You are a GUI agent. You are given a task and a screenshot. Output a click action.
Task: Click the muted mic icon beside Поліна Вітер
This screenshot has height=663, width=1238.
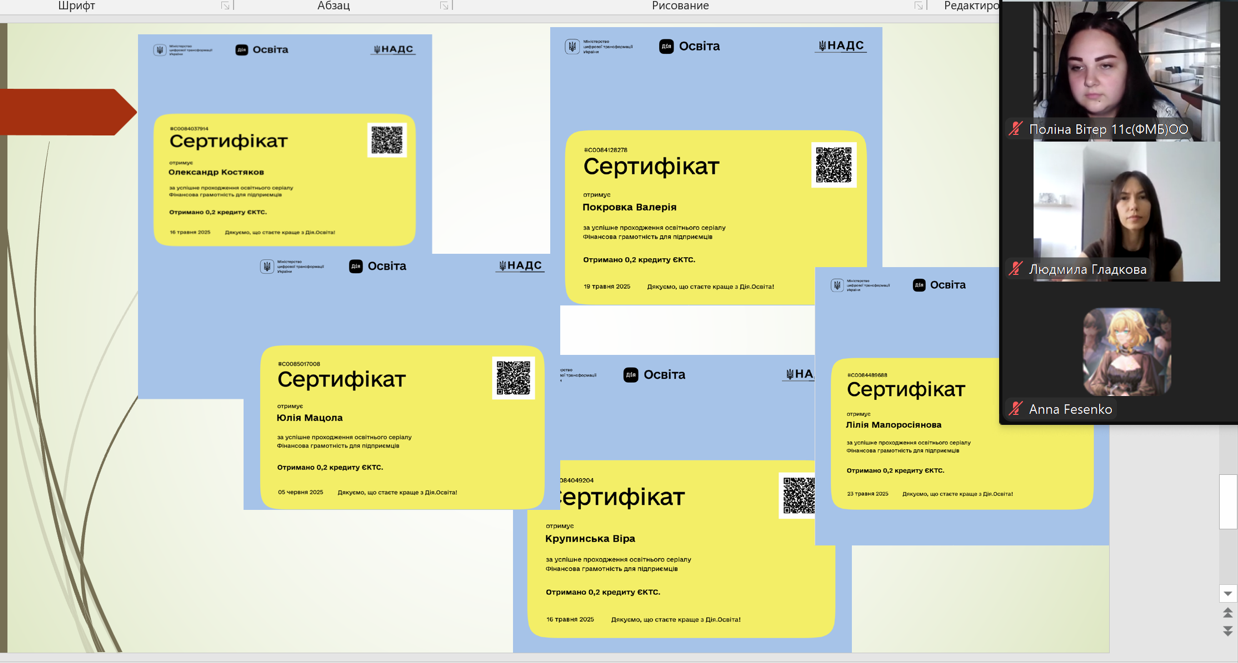[1016, 129]
